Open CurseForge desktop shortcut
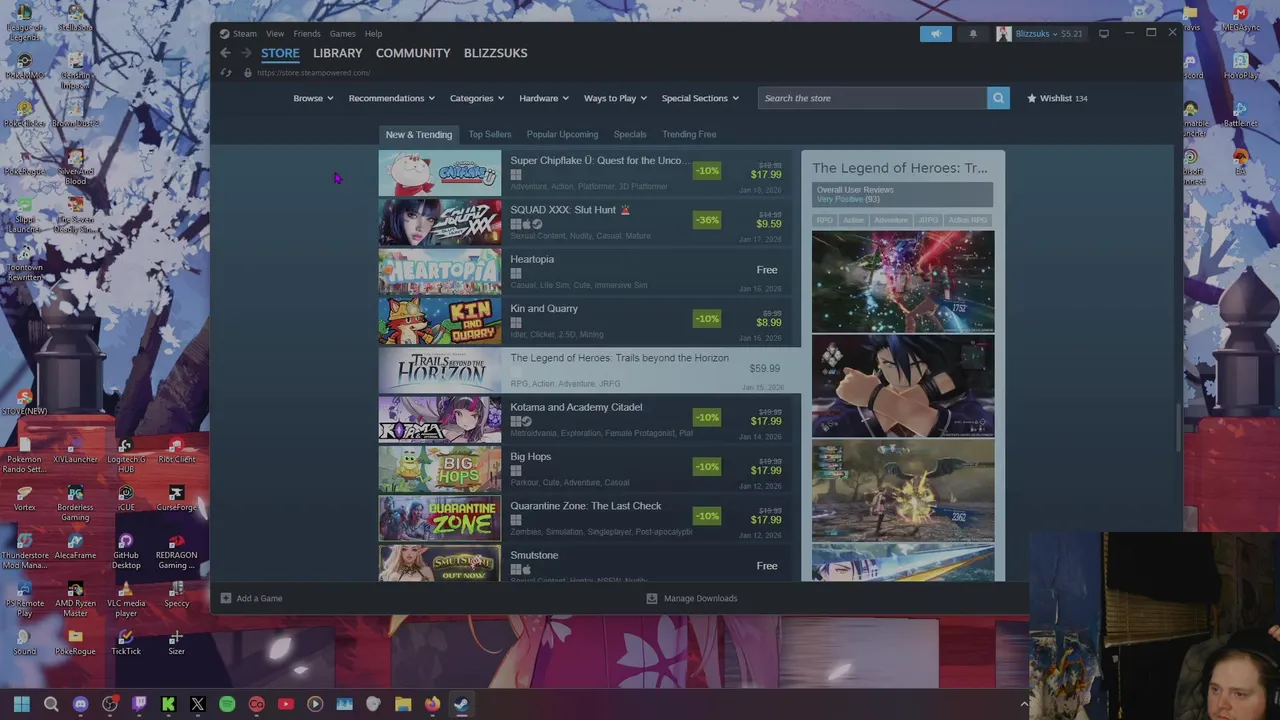This screenshot has width=1280, height=720. [176, 499]
